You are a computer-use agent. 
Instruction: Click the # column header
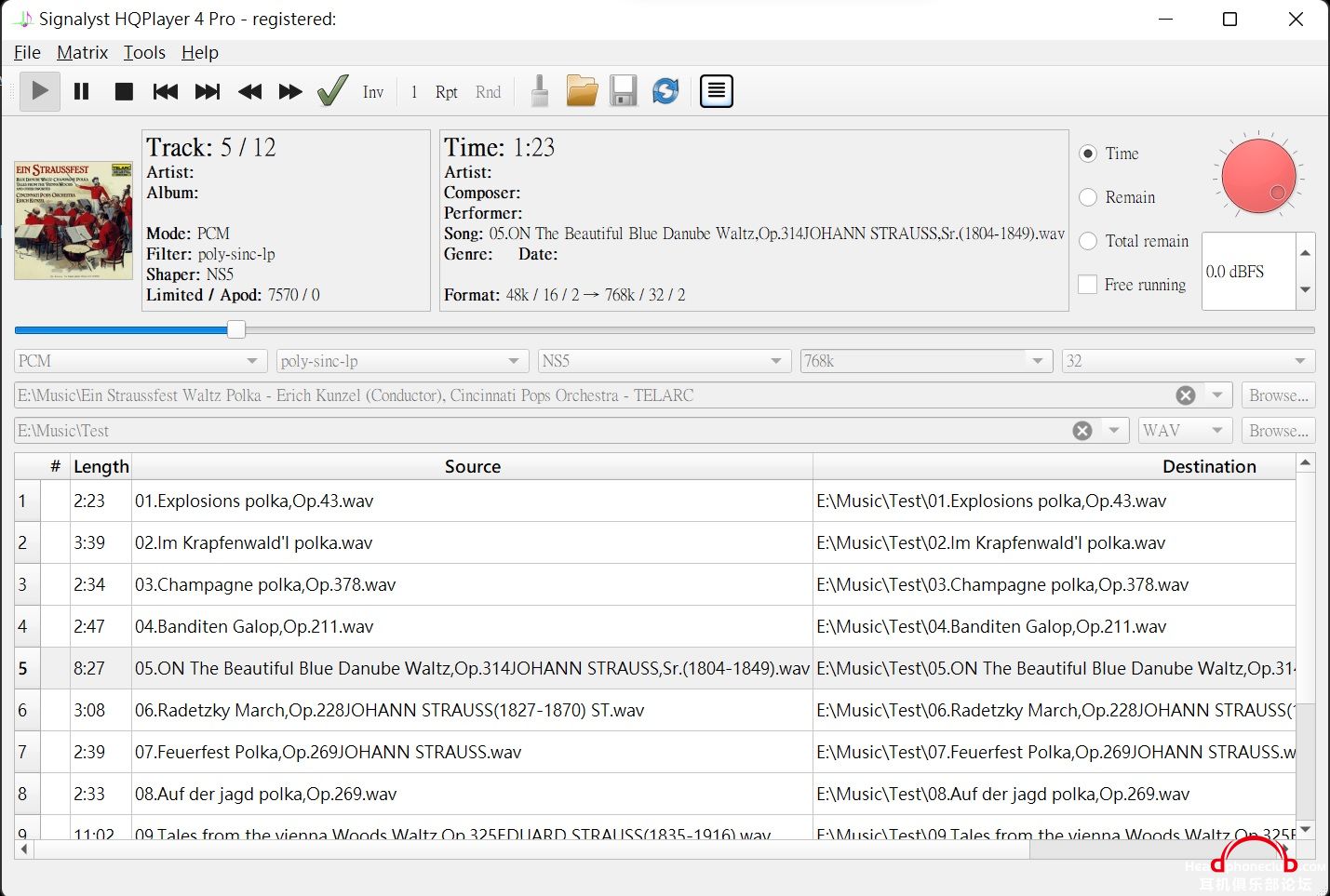pyautogui.click(x=55, y=466)
